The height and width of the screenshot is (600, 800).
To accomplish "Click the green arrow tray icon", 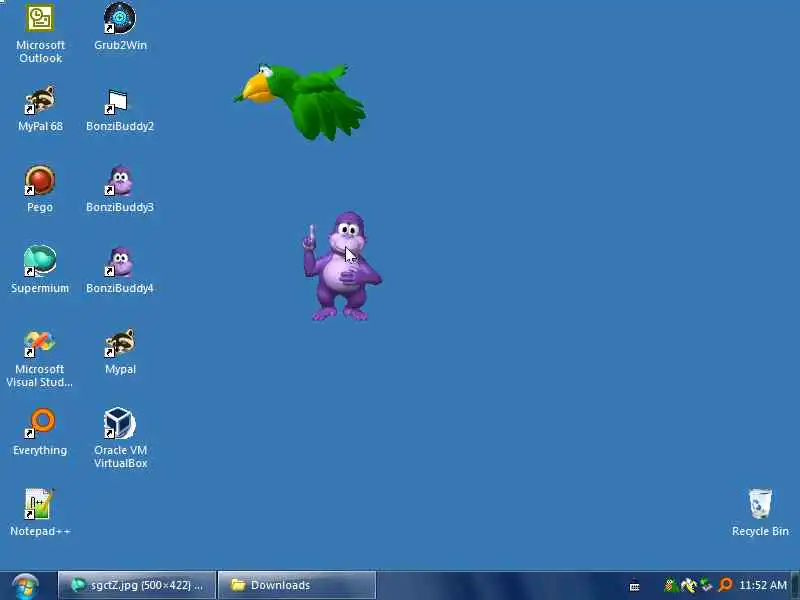I will click(706, 585).
